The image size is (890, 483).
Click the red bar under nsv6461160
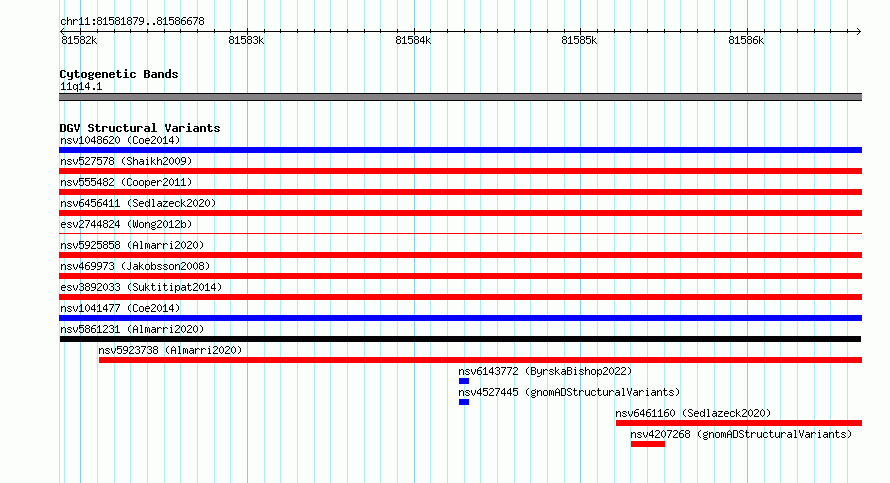coord(739,423)
